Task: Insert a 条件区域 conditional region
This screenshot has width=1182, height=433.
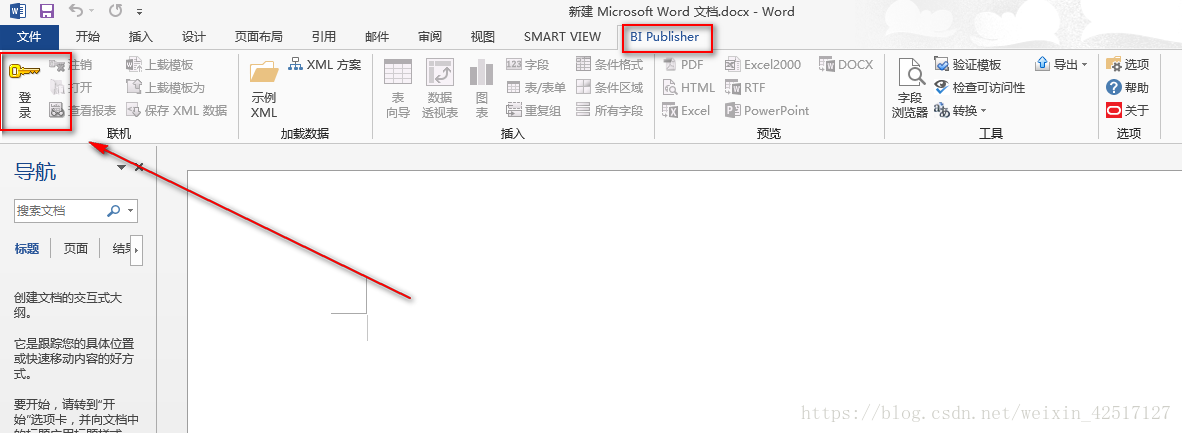Action: pyautogui.click(x=609, y=88)
